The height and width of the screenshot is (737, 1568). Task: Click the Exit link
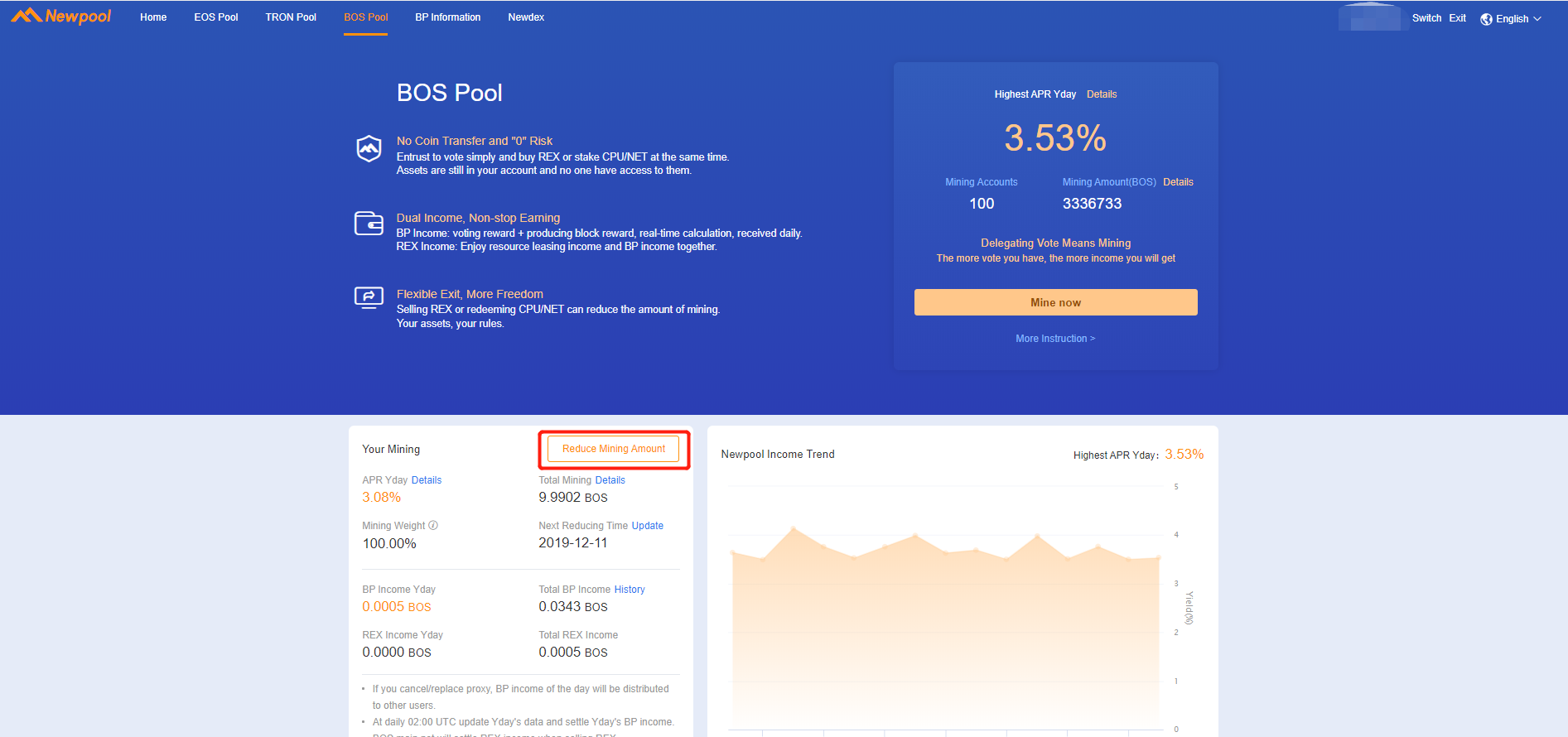pyautogui.click(x=1457, y=18)
